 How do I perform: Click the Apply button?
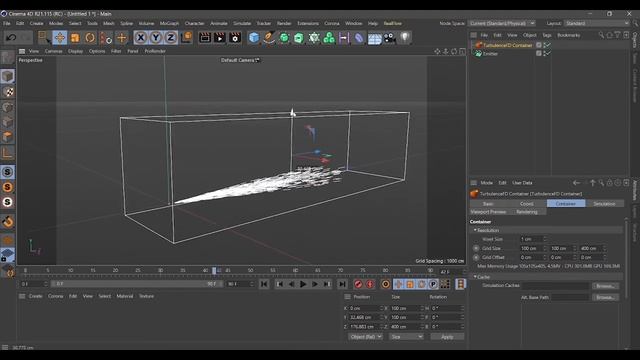[447, 337]
